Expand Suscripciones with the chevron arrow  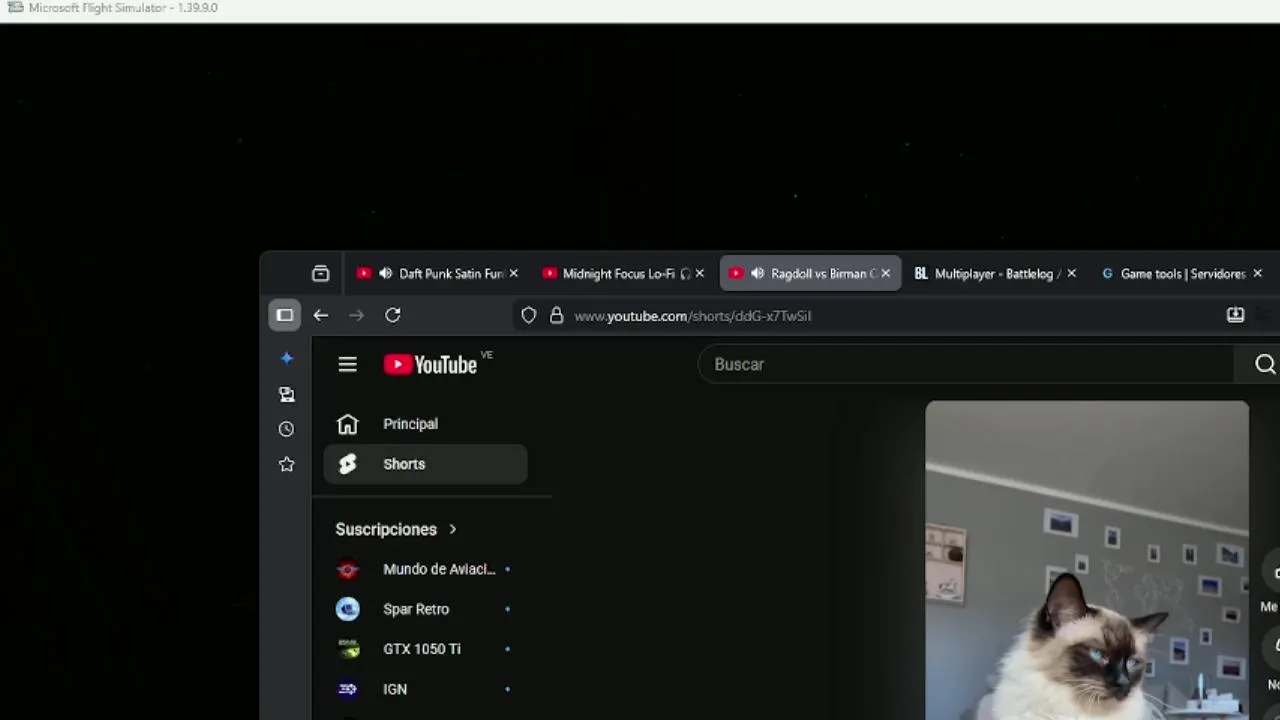tap(452, 529)
